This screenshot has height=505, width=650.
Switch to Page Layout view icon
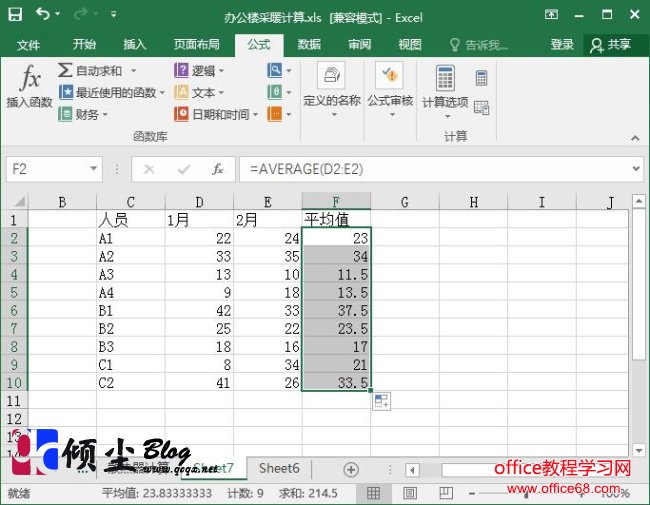[x=410, y=493]
